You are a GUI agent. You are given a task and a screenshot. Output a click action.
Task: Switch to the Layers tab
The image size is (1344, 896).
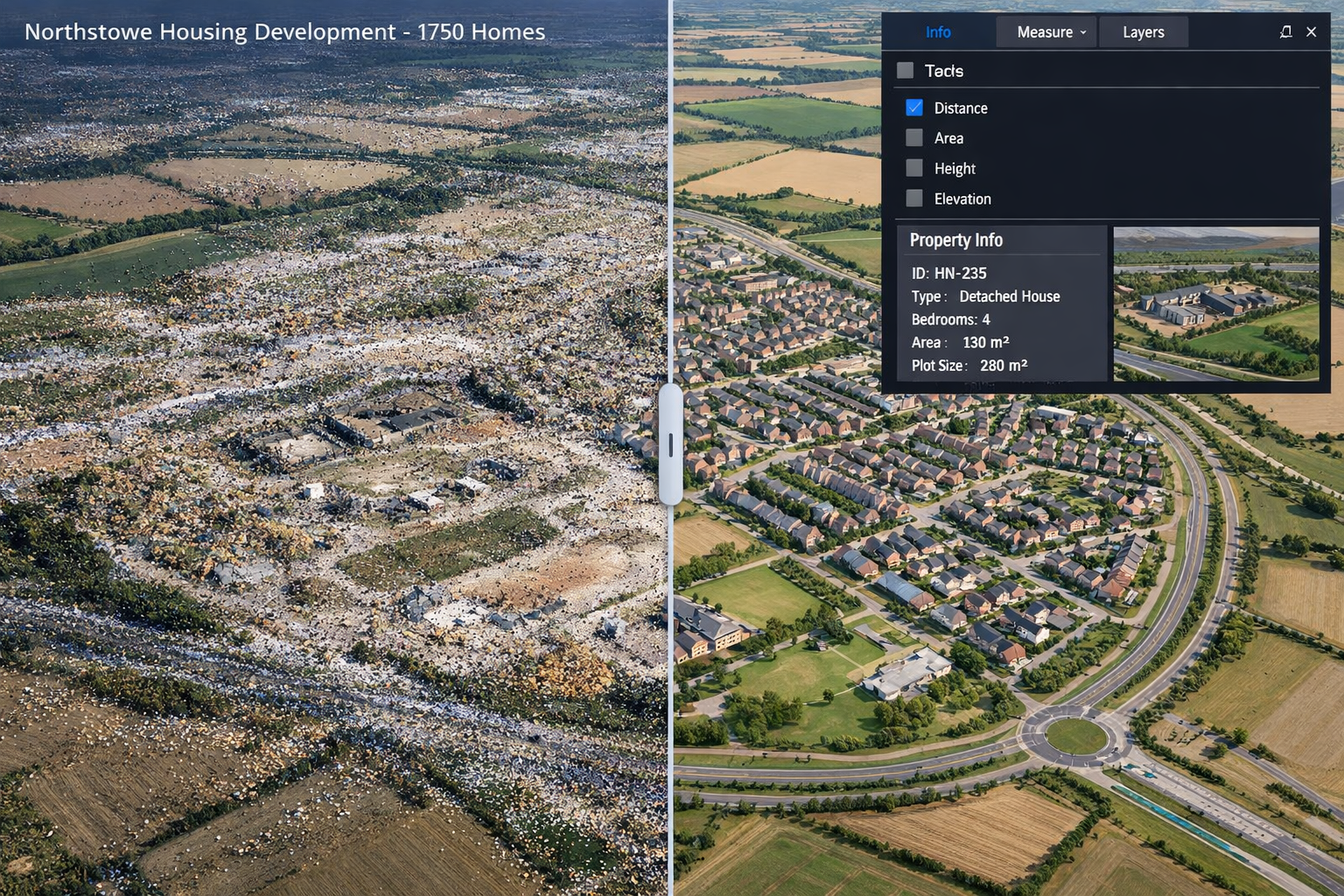coord(1143,31)
